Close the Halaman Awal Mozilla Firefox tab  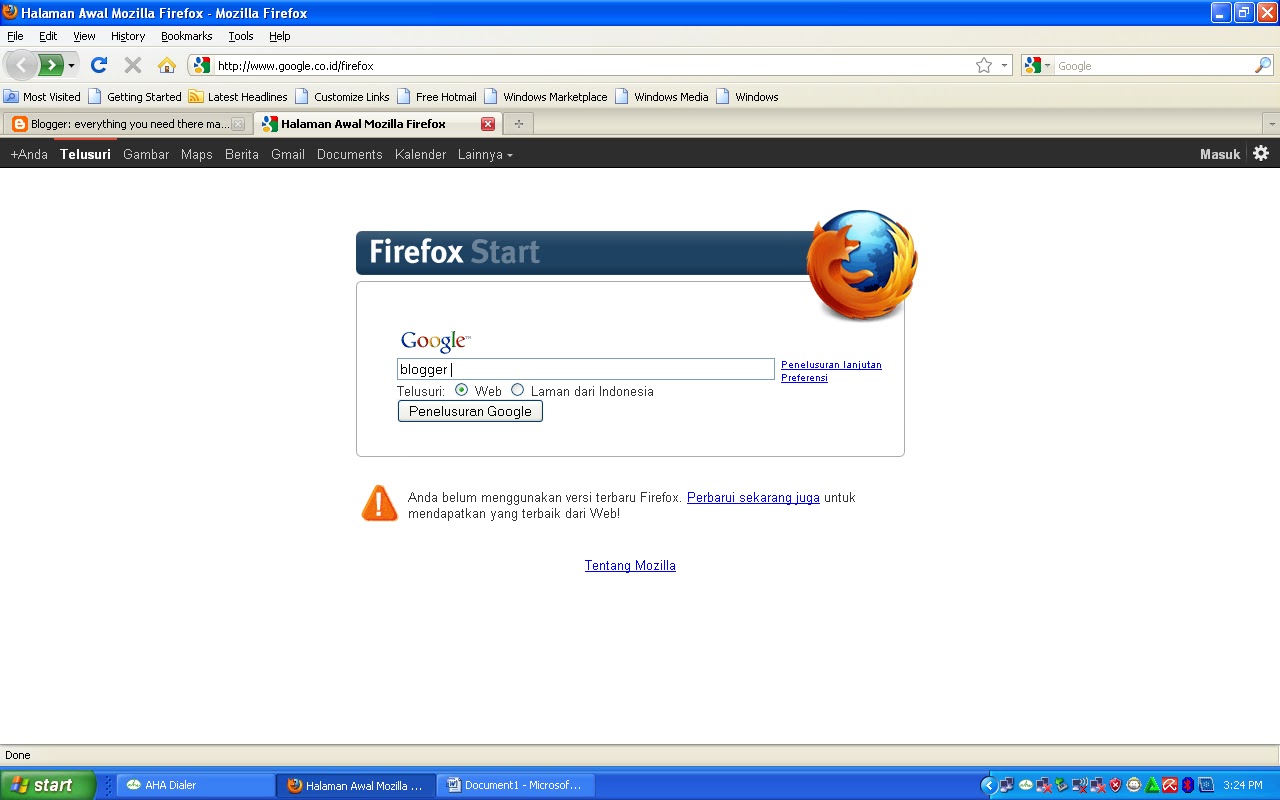(x=488, y=124)
